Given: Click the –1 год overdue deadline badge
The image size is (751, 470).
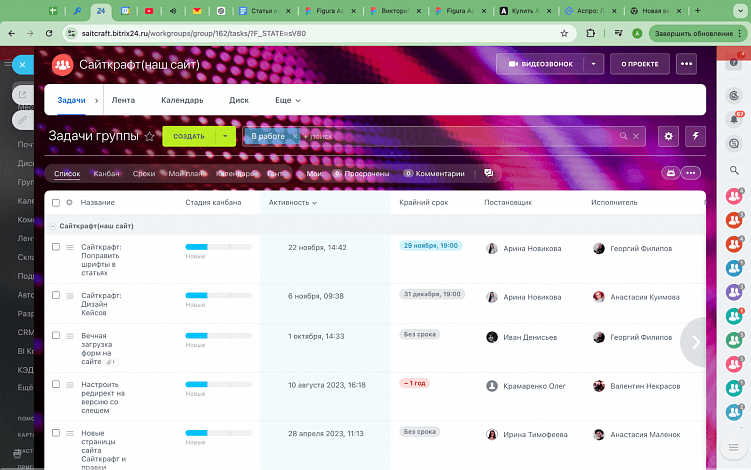Looking at the screenshot, I should [414, 383].
